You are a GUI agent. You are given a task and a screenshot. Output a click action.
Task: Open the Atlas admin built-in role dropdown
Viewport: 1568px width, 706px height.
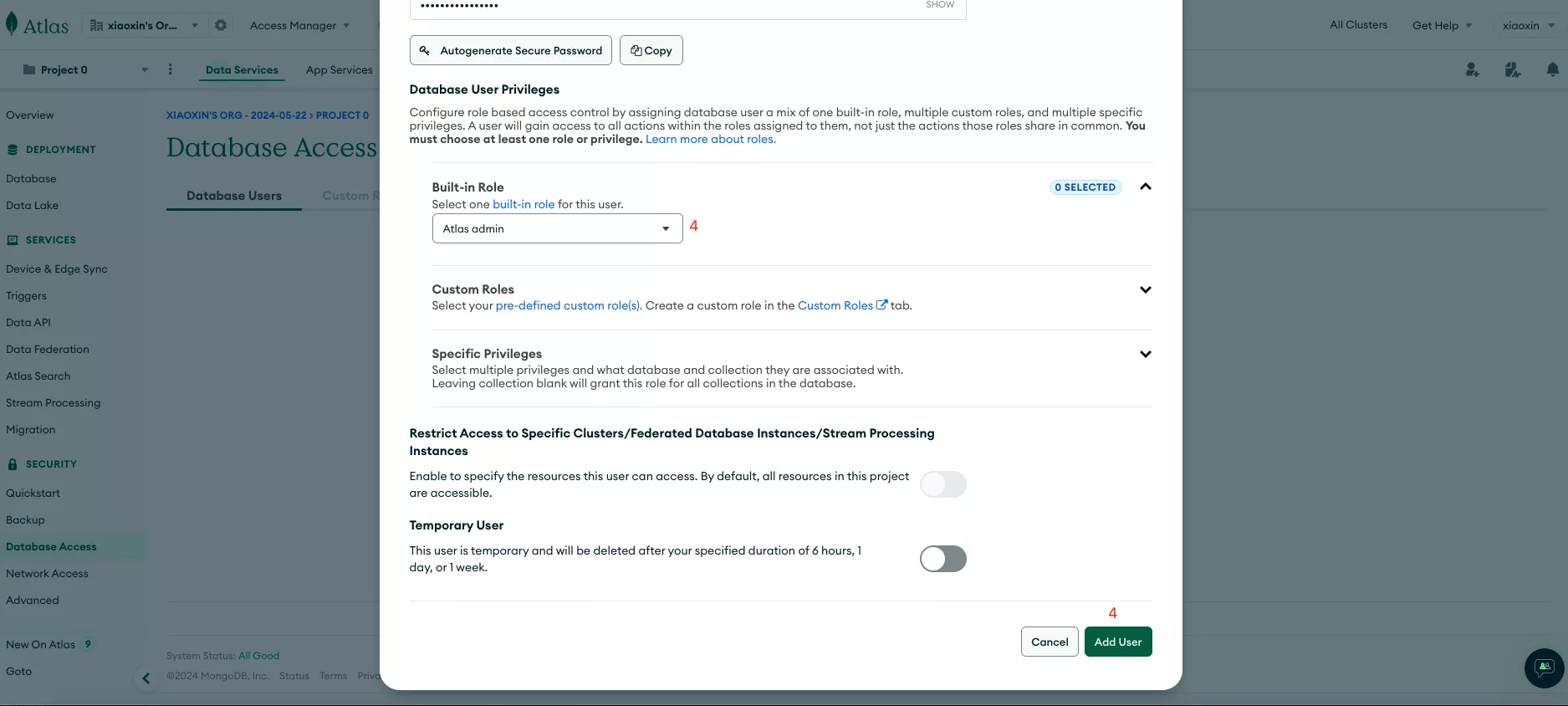[558, 228]
